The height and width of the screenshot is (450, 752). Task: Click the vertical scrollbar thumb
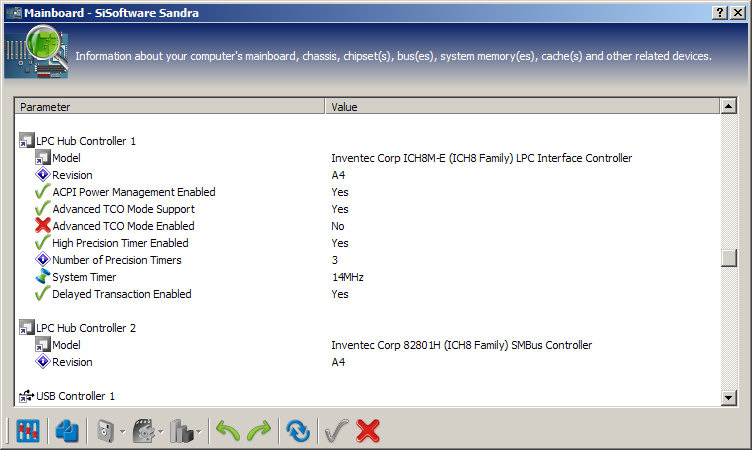click(728, 258)
